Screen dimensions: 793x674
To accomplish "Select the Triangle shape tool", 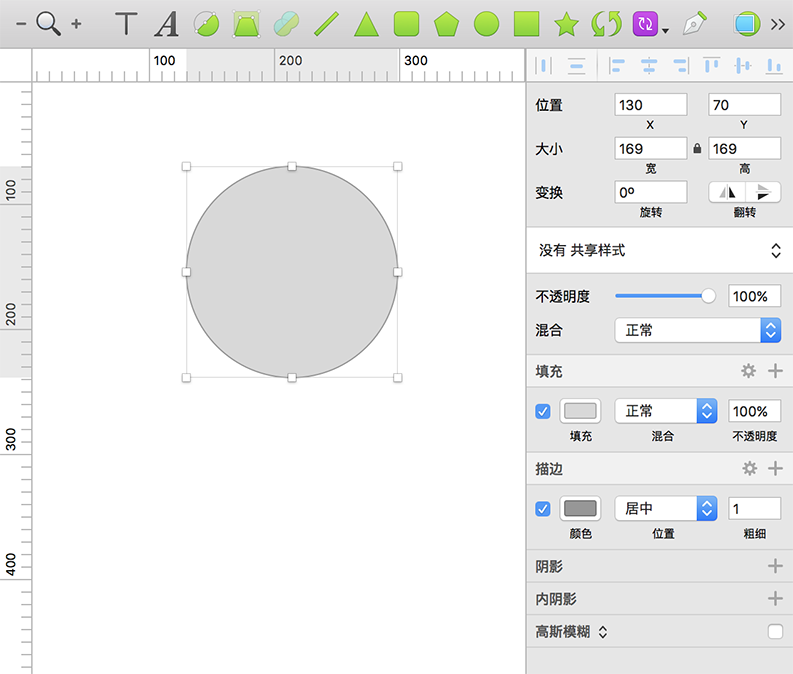I will (366, 24).
